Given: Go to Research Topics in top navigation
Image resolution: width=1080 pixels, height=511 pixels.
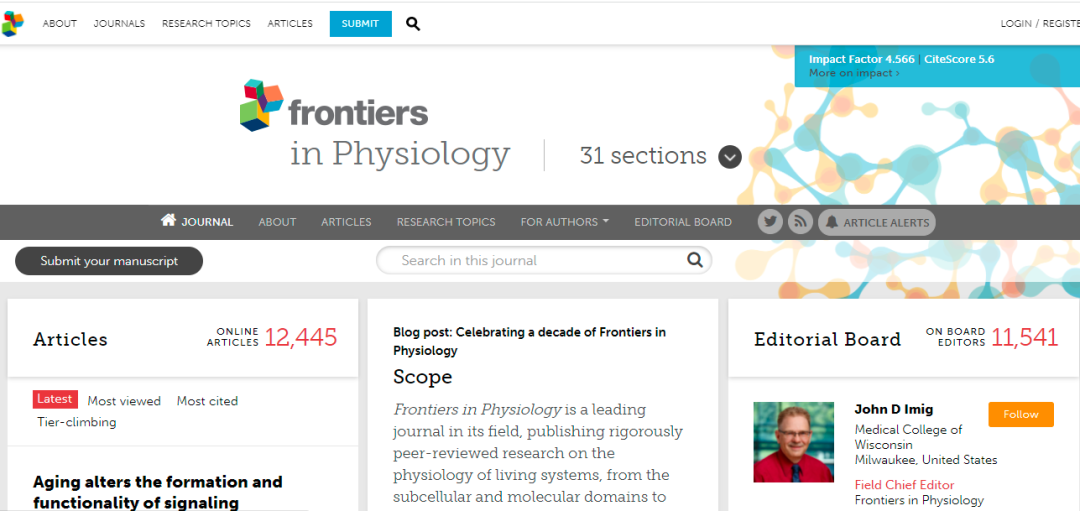Looking at the screenshot, I should [206, 24].
